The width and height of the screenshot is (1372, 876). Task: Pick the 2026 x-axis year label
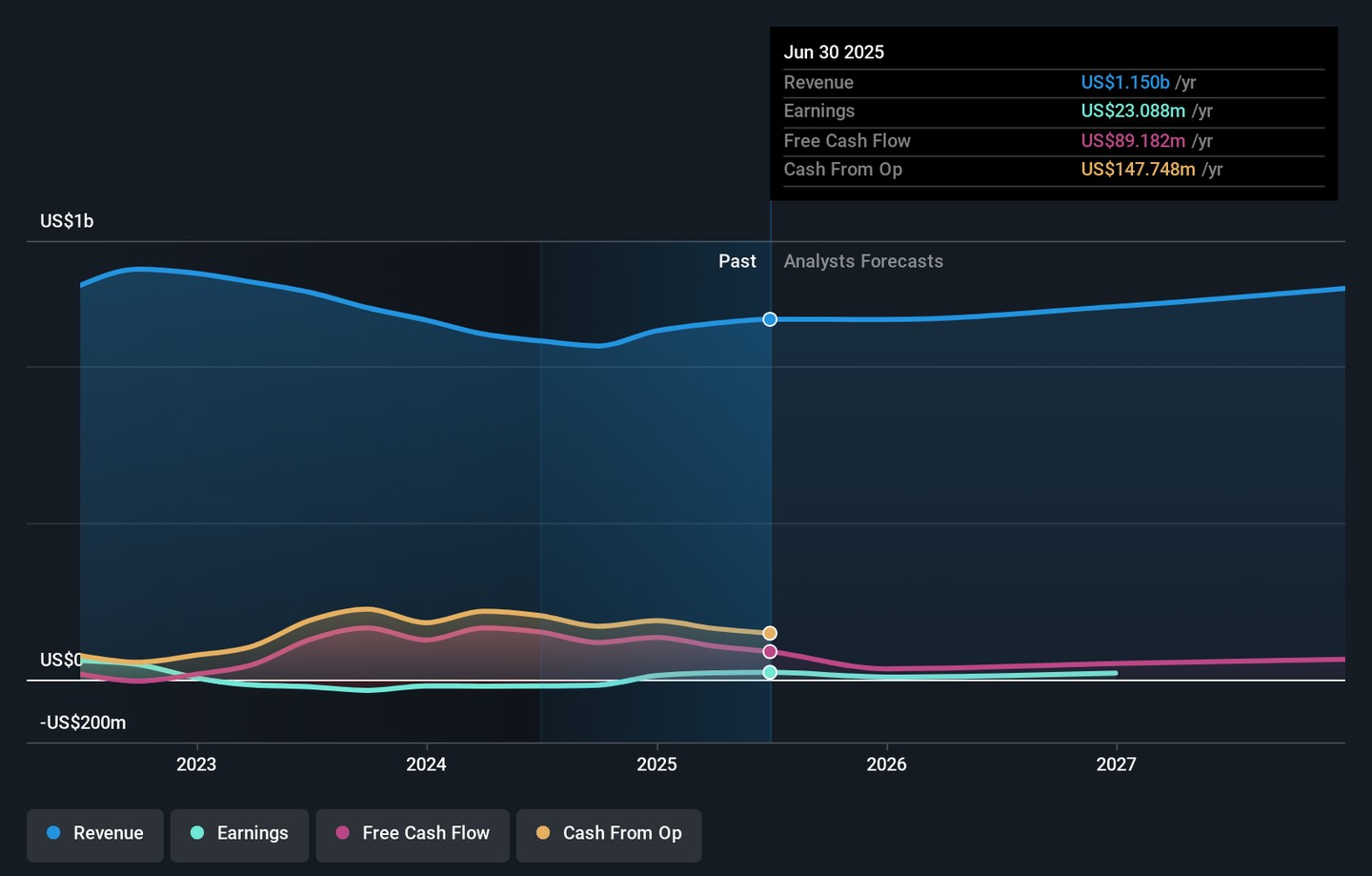tap(886, 764)
